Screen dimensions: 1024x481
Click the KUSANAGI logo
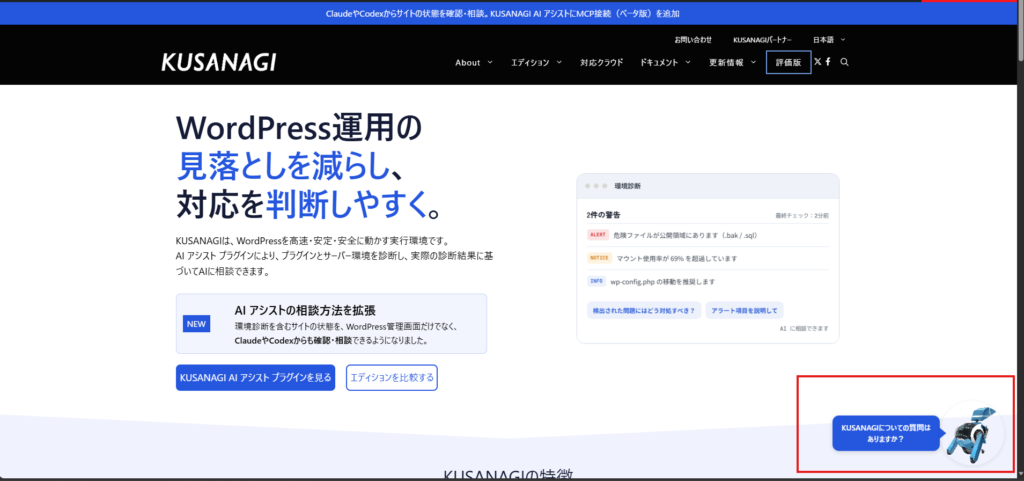[218, 62]
